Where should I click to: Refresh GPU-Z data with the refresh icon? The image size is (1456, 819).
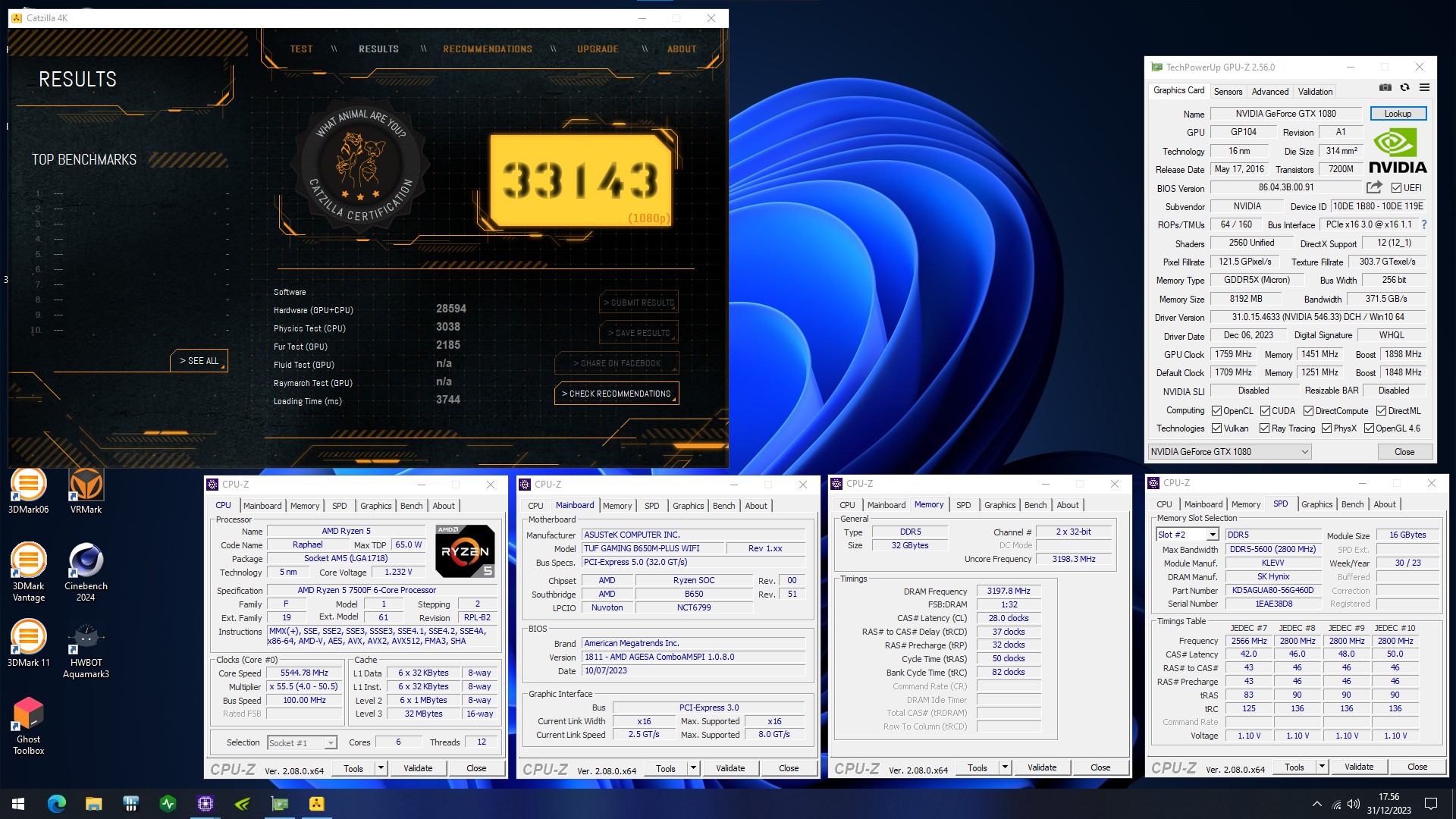(x=1404, y=88)
